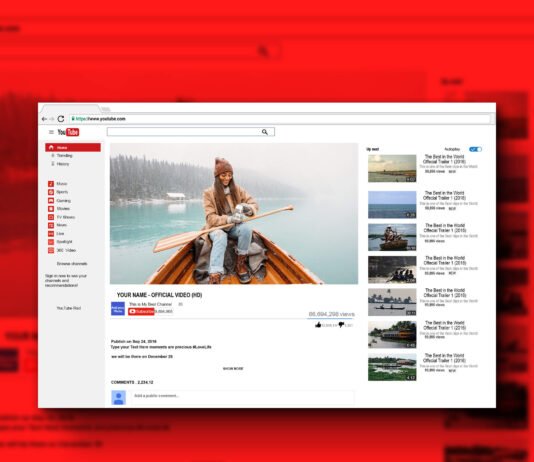Toggle the Autoplay switch

(x=475, y=149)
